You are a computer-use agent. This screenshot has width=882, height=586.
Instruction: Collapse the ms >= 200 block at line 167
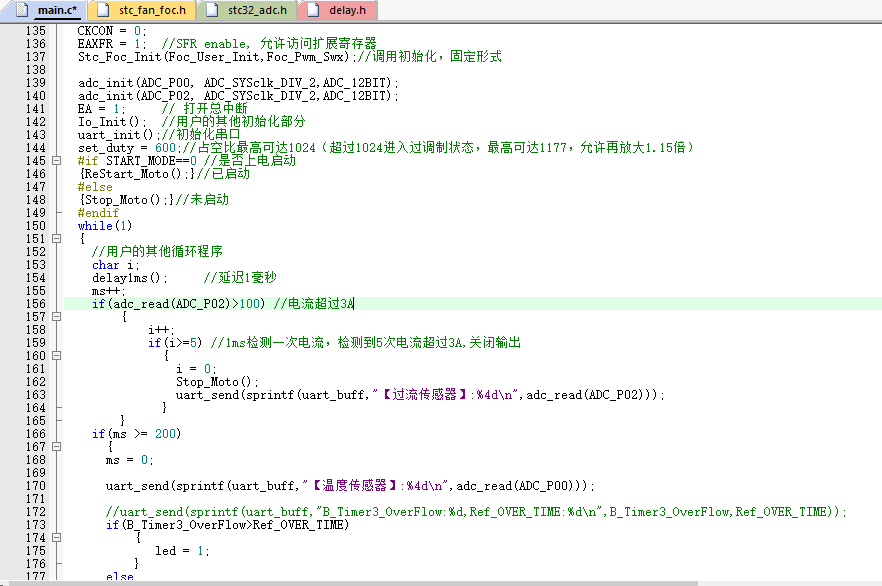click(55, 447)
